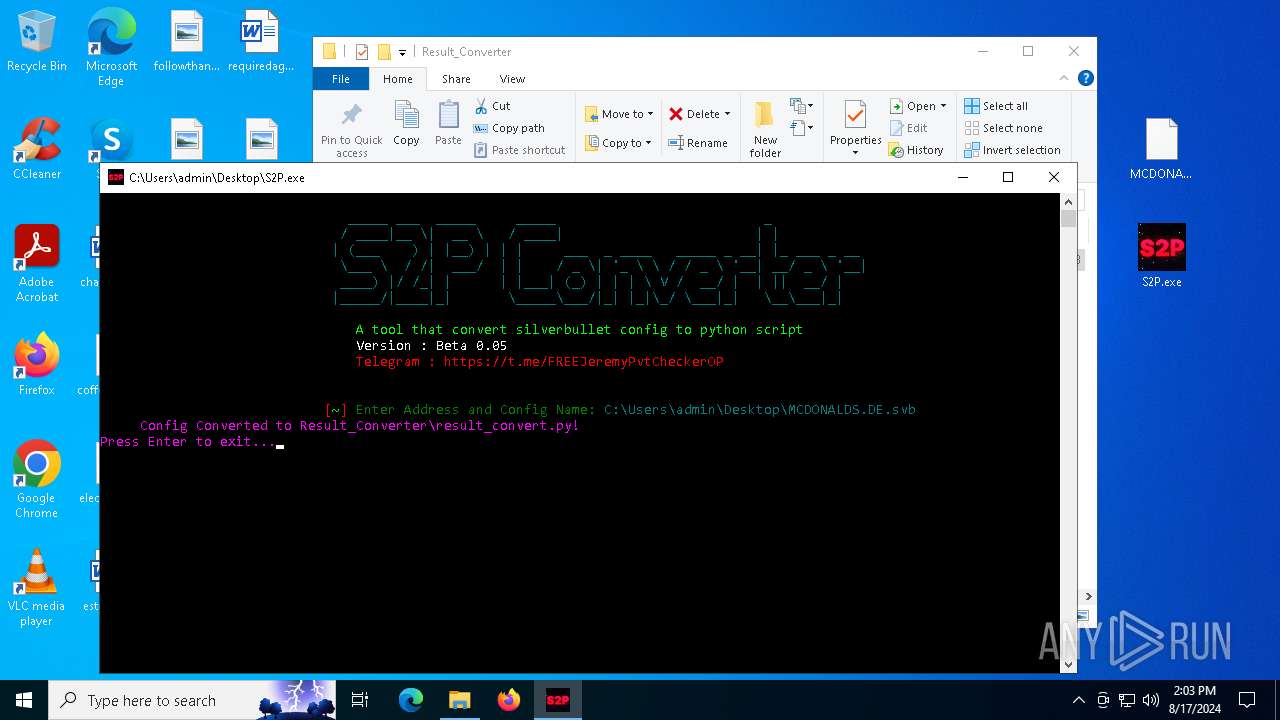Click Edit in Explorer ribbon
The height and width of the screenshot is (720, 1280).
pyautogui.click(x=908, y=128)
